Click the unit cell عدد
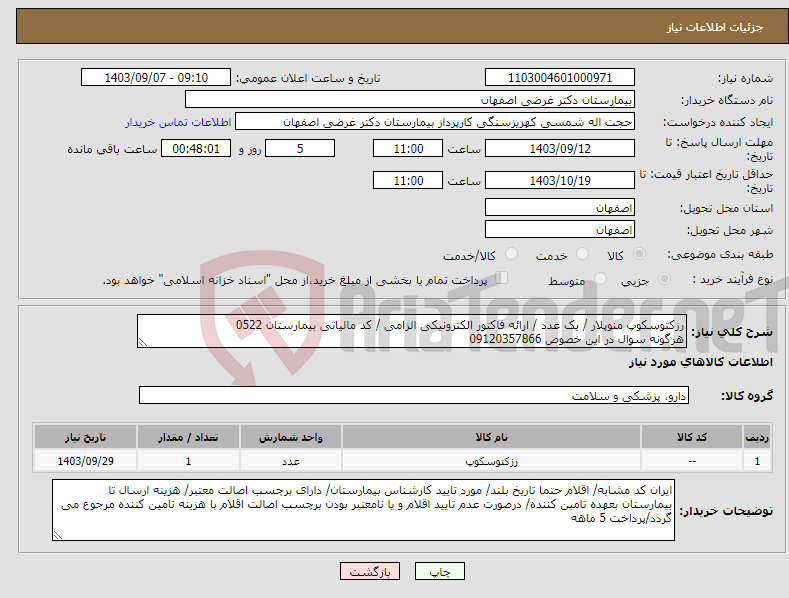Screen dimensions: 789x598 point(291,461)
